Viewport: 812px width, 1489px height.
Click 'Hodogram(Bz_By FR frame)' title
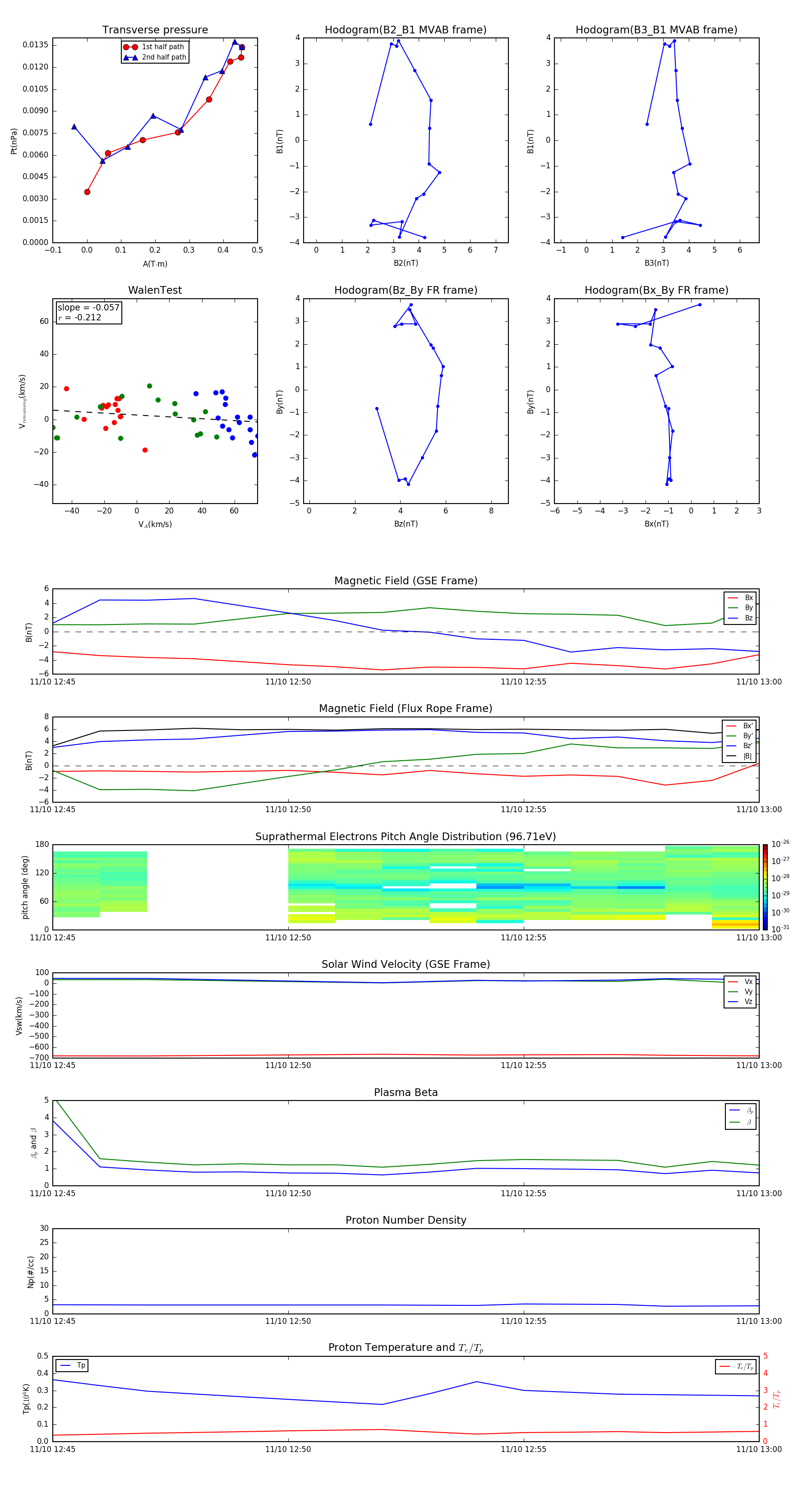(x=406, y=290)
